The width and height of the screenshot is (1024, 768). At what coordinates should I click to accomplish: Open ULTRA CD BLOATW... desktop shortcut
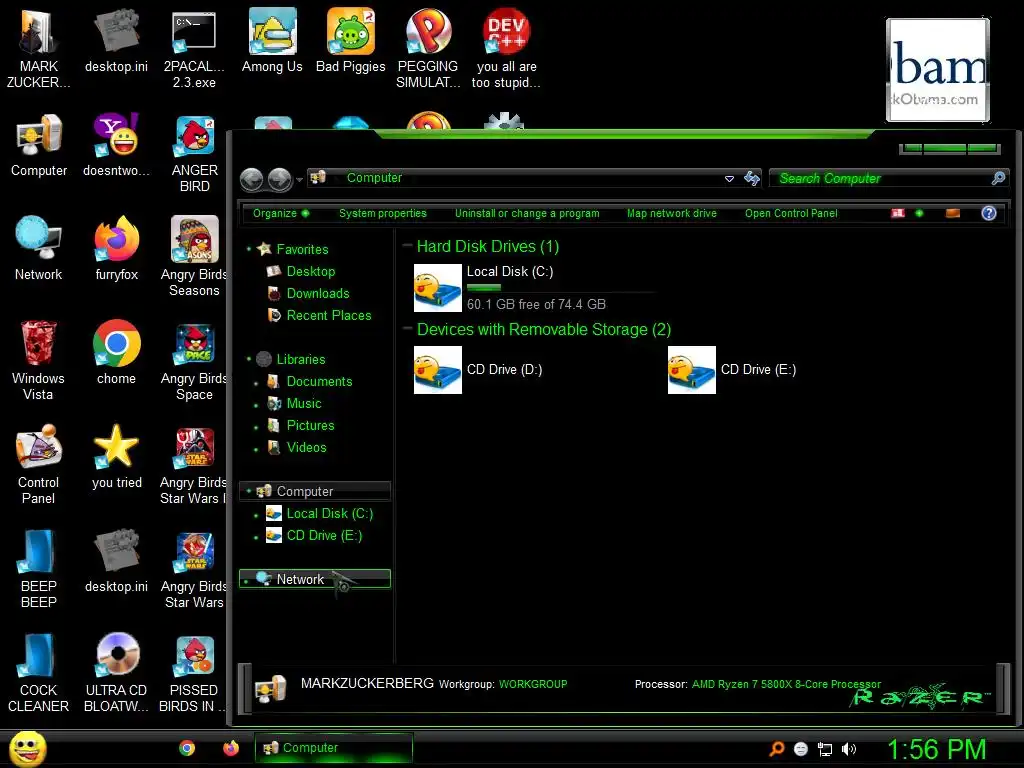(116, 673)
